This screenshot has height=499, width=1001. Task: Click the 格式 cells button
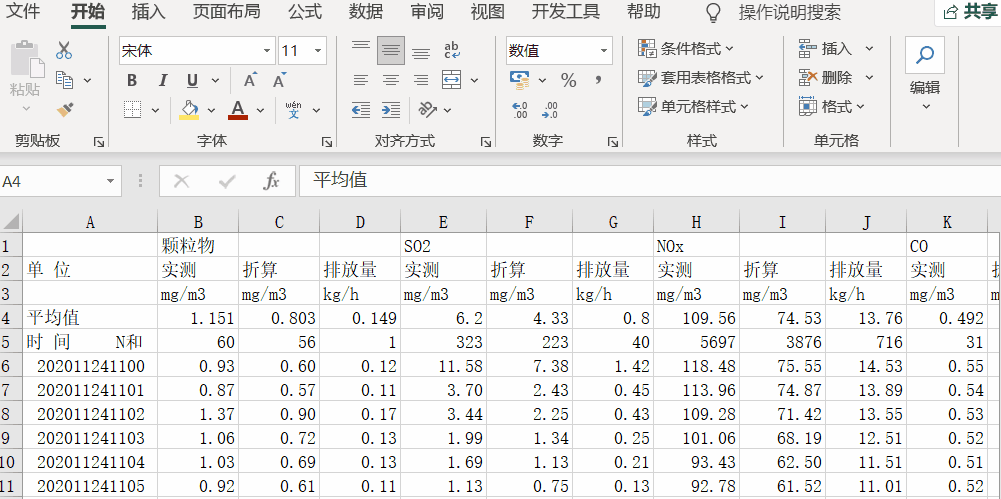[832, 107]
